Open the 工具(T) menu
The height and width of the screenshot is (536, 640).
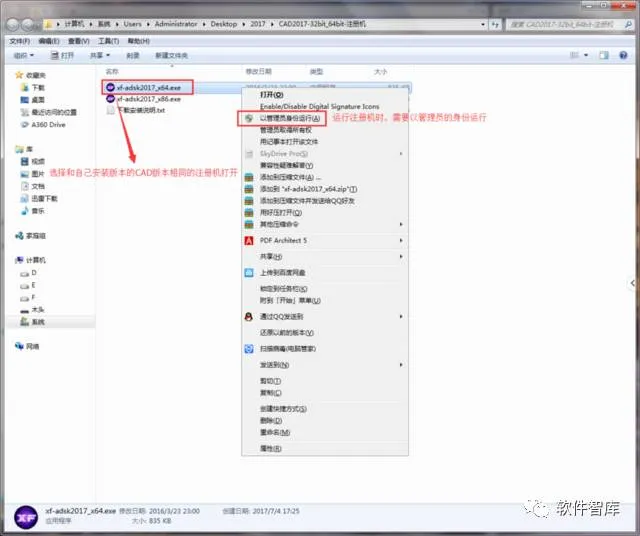[108, 41]
